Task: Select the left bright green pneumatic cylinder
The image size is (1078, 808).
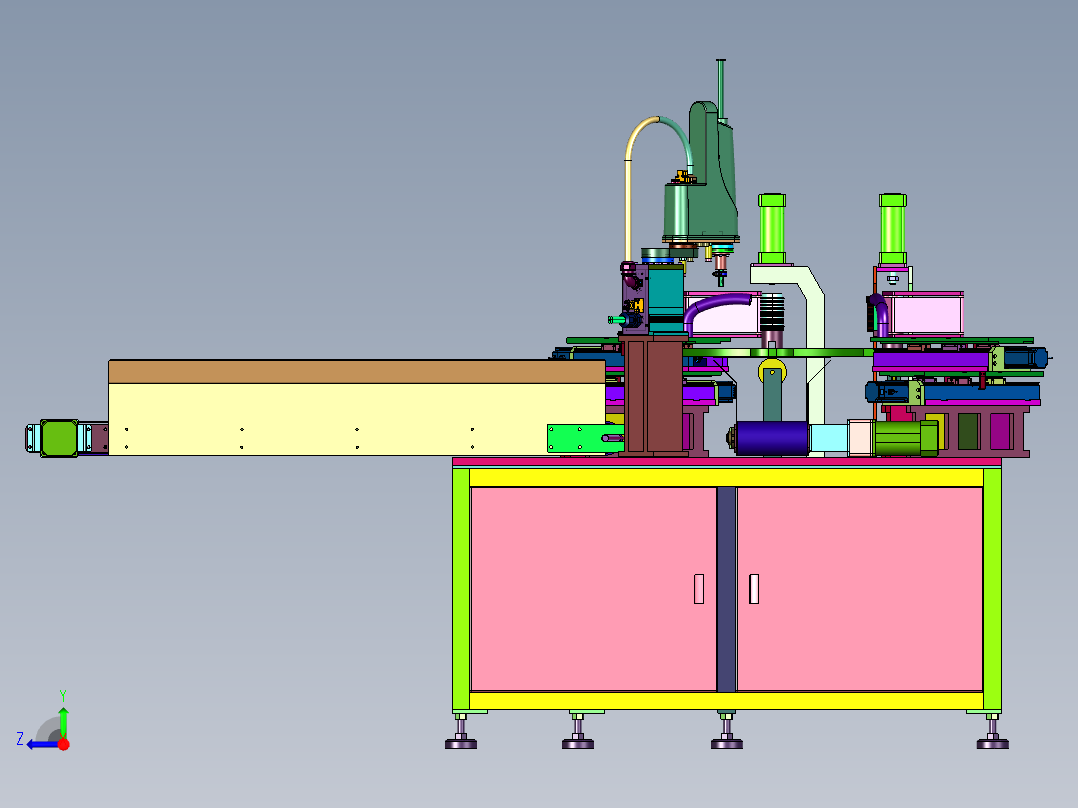Action: coord(772,228)
